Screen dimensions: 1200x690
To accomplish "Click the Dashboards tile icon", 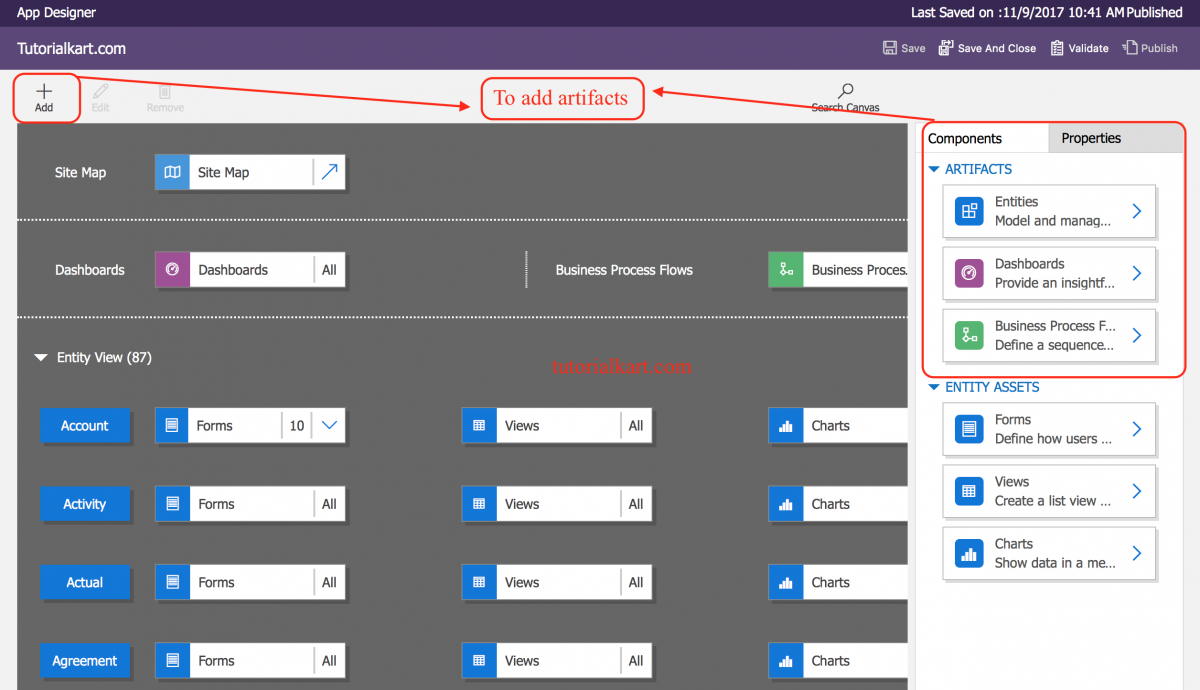I will [171, 269].
